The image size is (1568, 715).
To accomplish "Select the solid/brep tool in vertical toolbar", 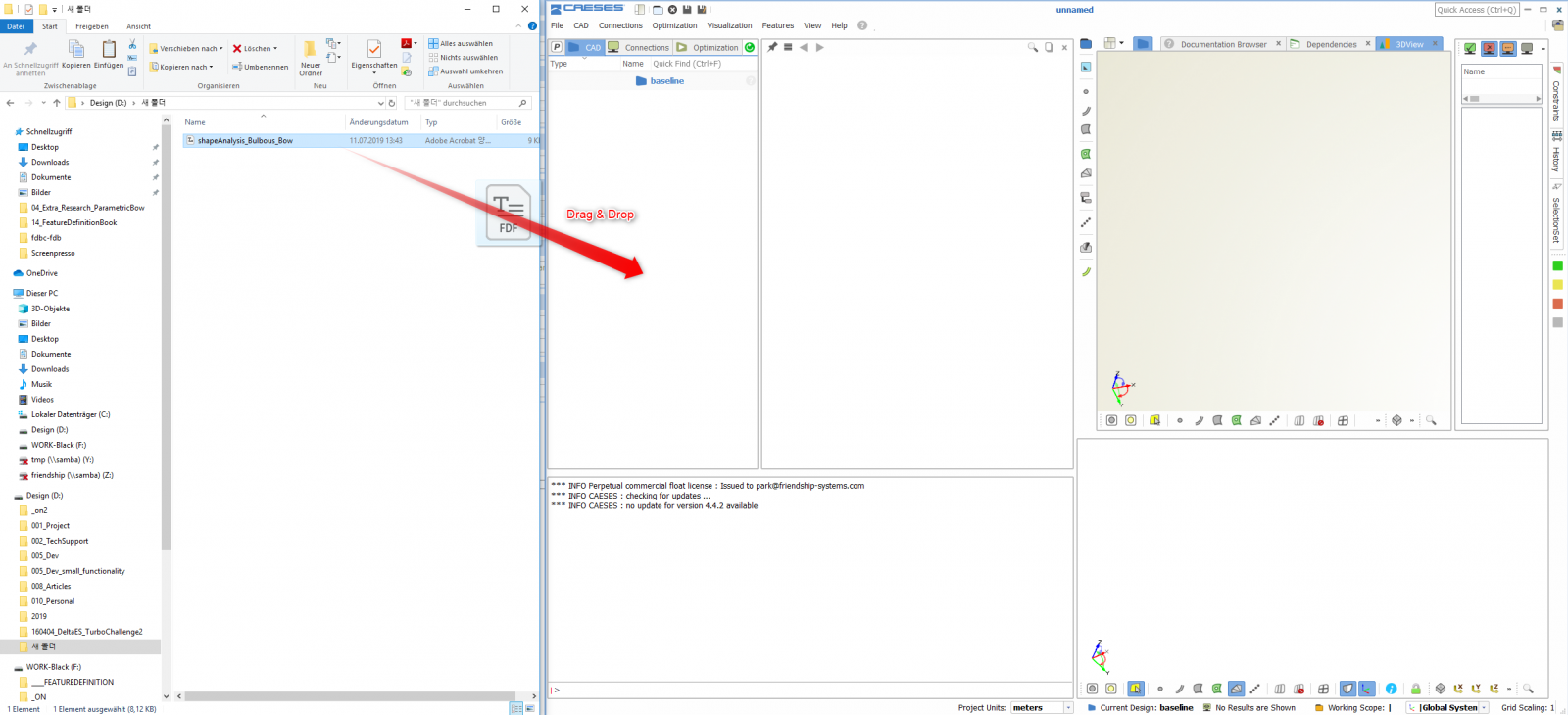I will pos(1086,173).
